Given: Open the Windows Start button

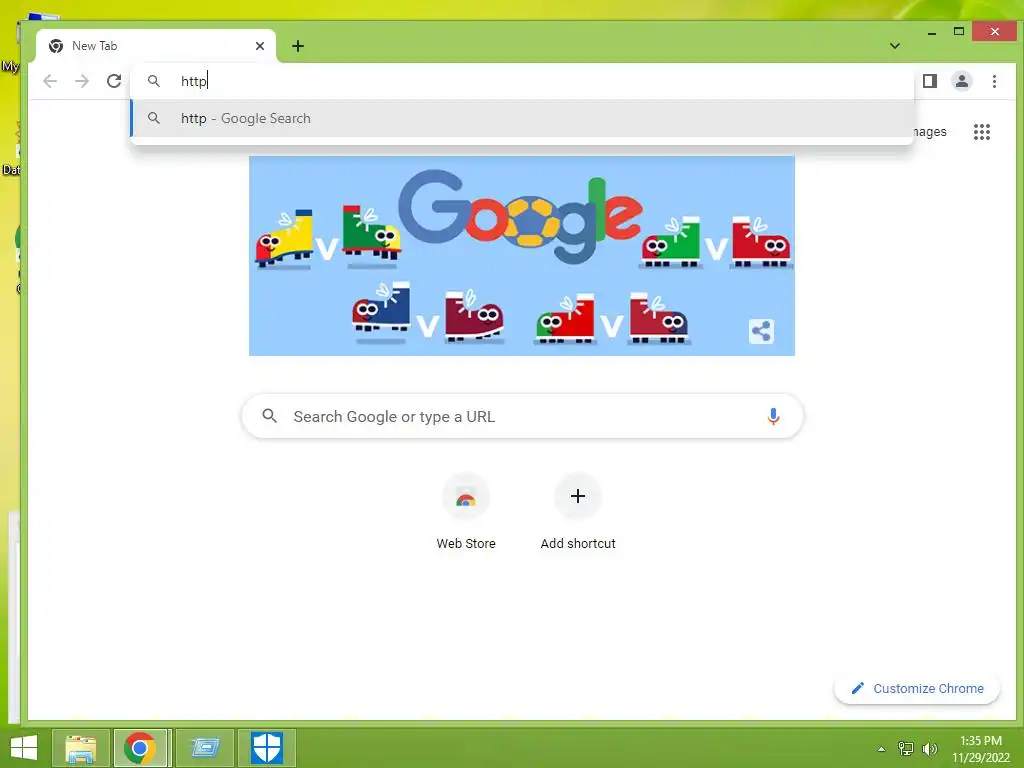Looking at the screenshot, I should pos(24,748).
